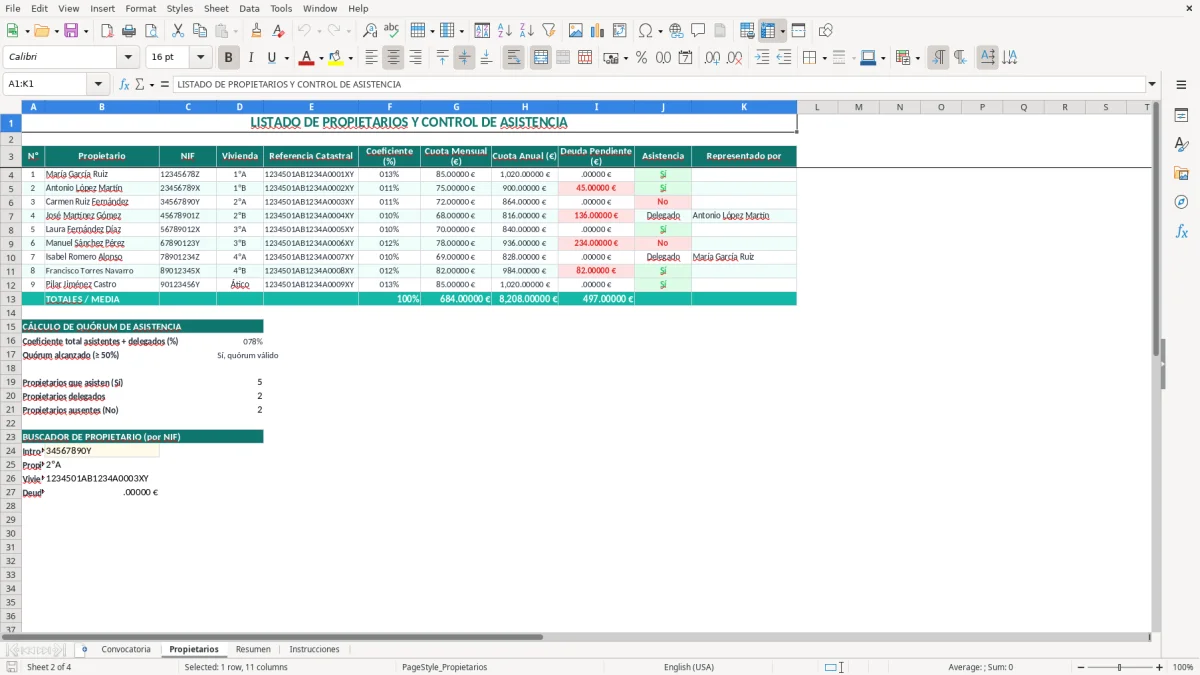Open the Font Name dropdown list
Screen dimensions: 1200x675
129,57
